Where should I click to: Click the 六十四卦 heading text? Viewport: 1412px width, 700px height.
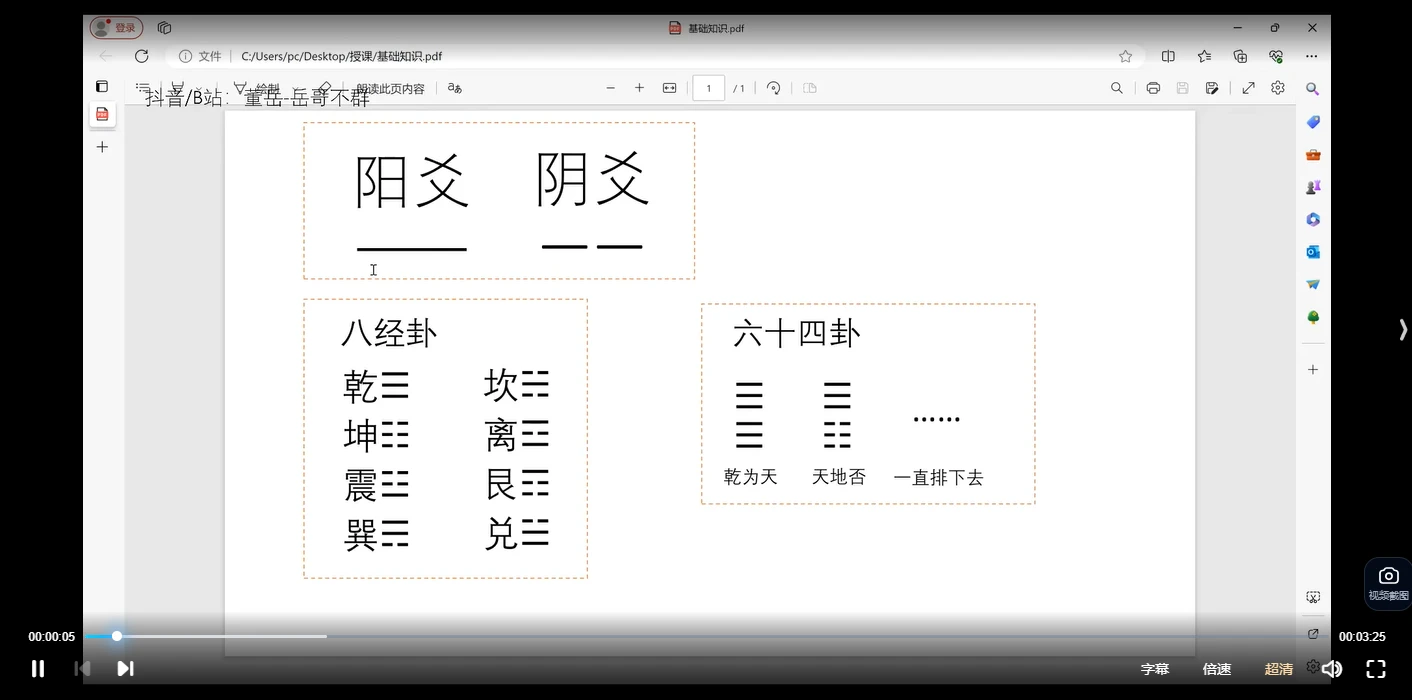(797, 333)
